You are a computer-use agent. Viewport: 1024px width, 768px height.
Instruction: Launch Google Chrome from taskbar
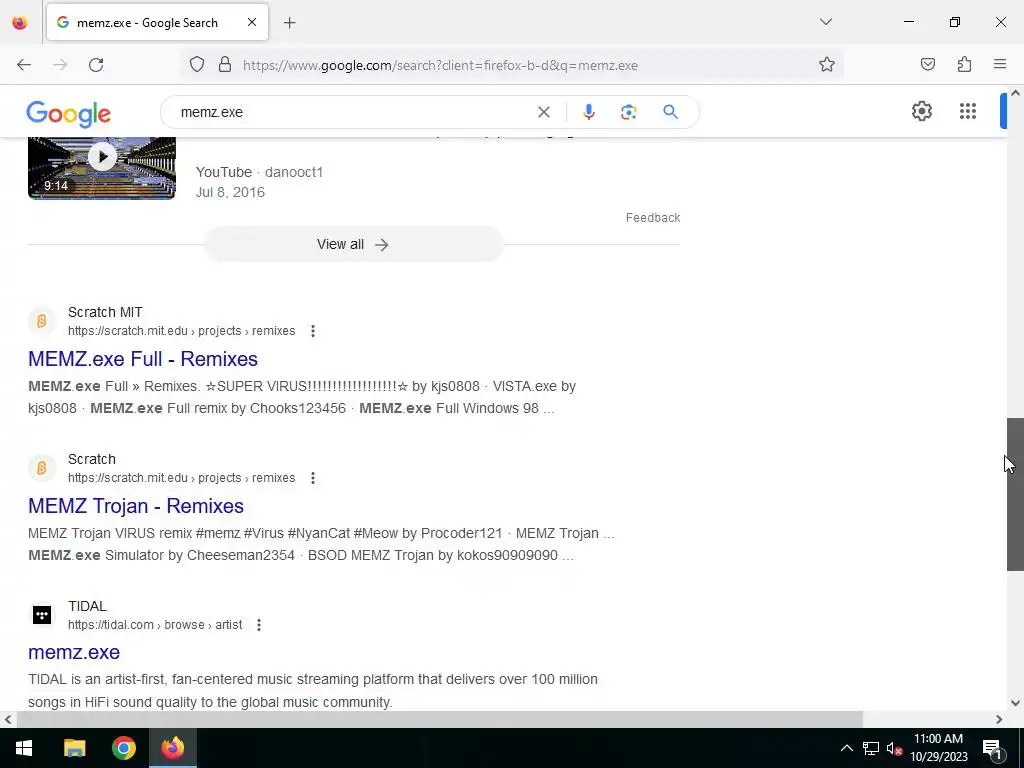[x=123, y=748]
